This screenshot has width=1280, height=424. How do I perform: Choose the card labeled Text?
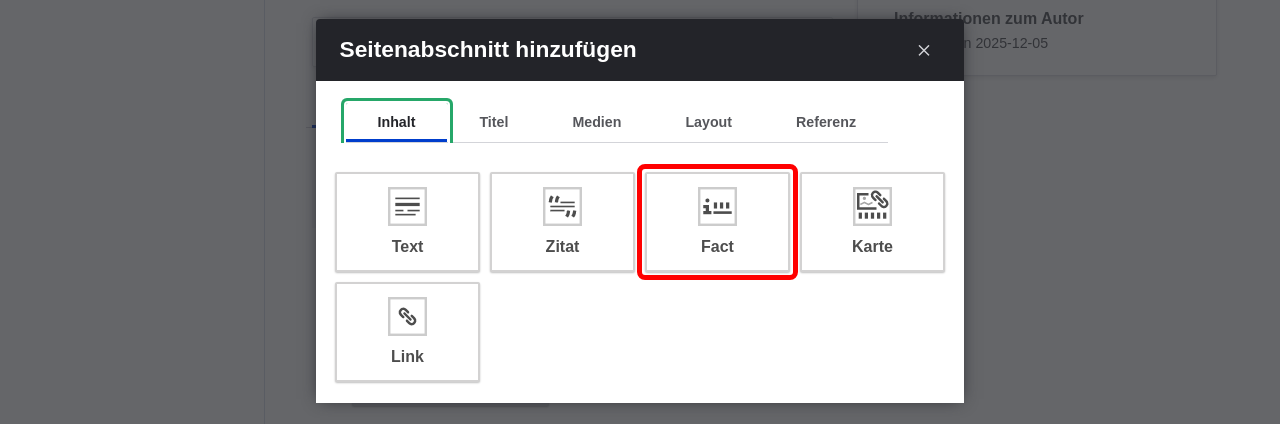(407, 222)
